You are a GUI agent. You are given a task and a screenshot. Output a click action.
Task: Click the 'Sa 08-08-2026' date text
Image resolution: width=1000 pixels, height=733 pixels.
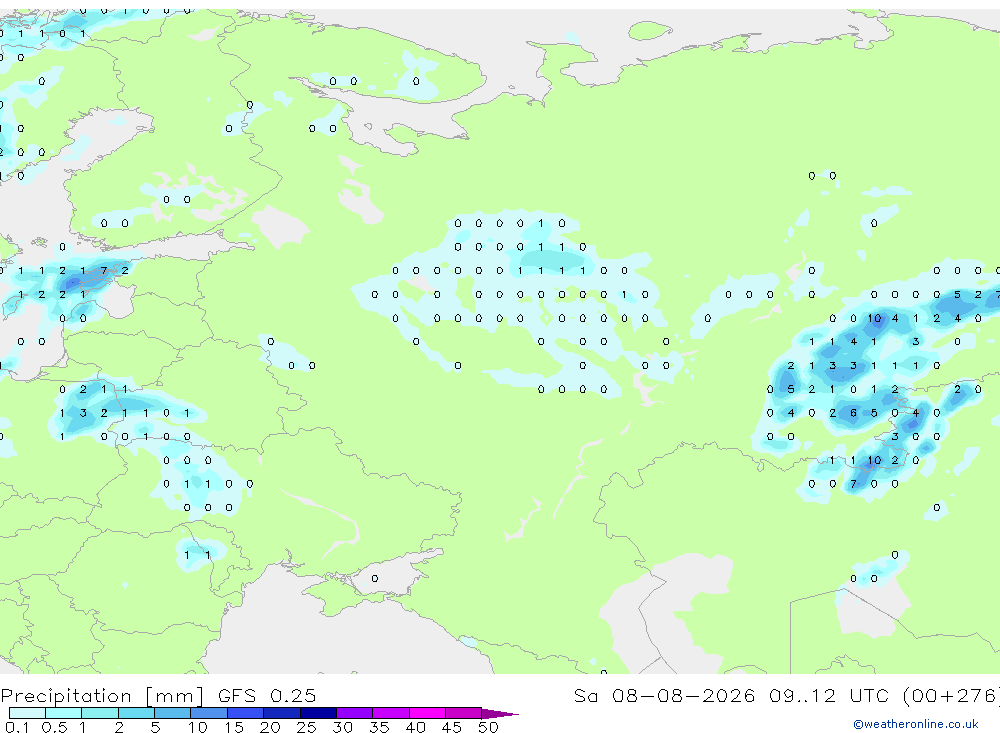tap(664, 695)
